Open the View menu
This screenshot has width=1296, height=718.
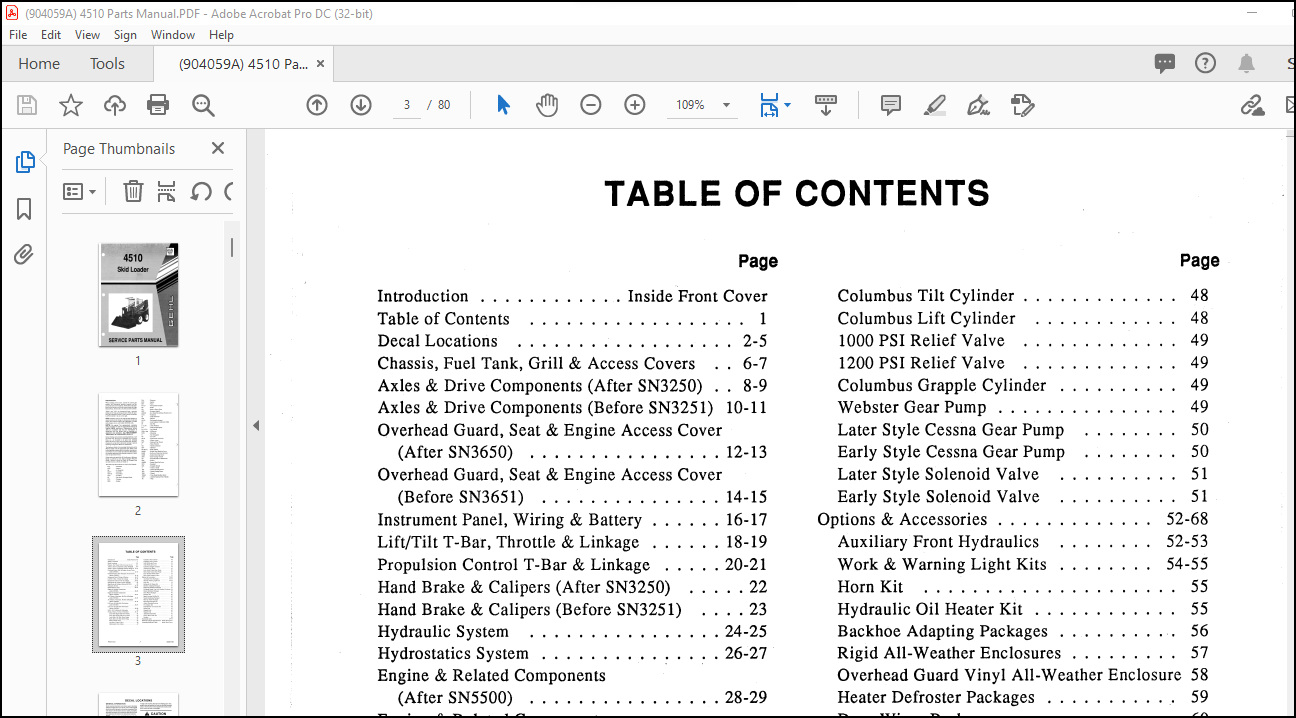point(88,34)
